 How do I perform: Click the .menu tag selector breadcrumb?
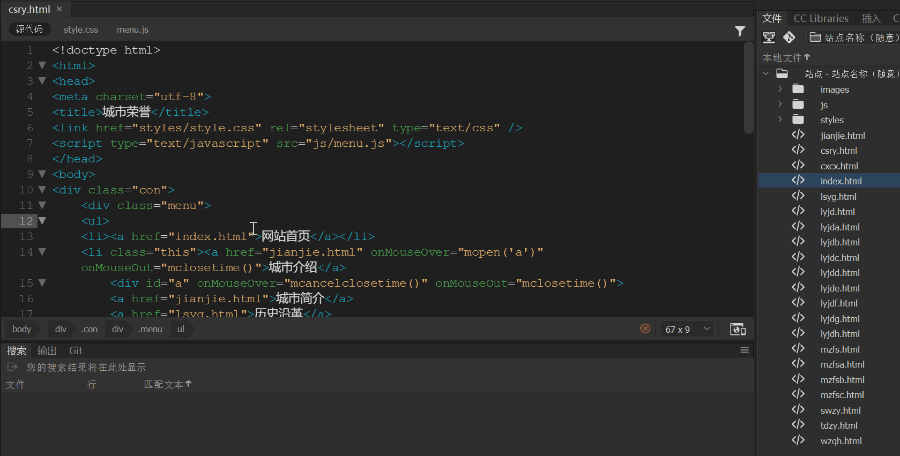(151, 328)
